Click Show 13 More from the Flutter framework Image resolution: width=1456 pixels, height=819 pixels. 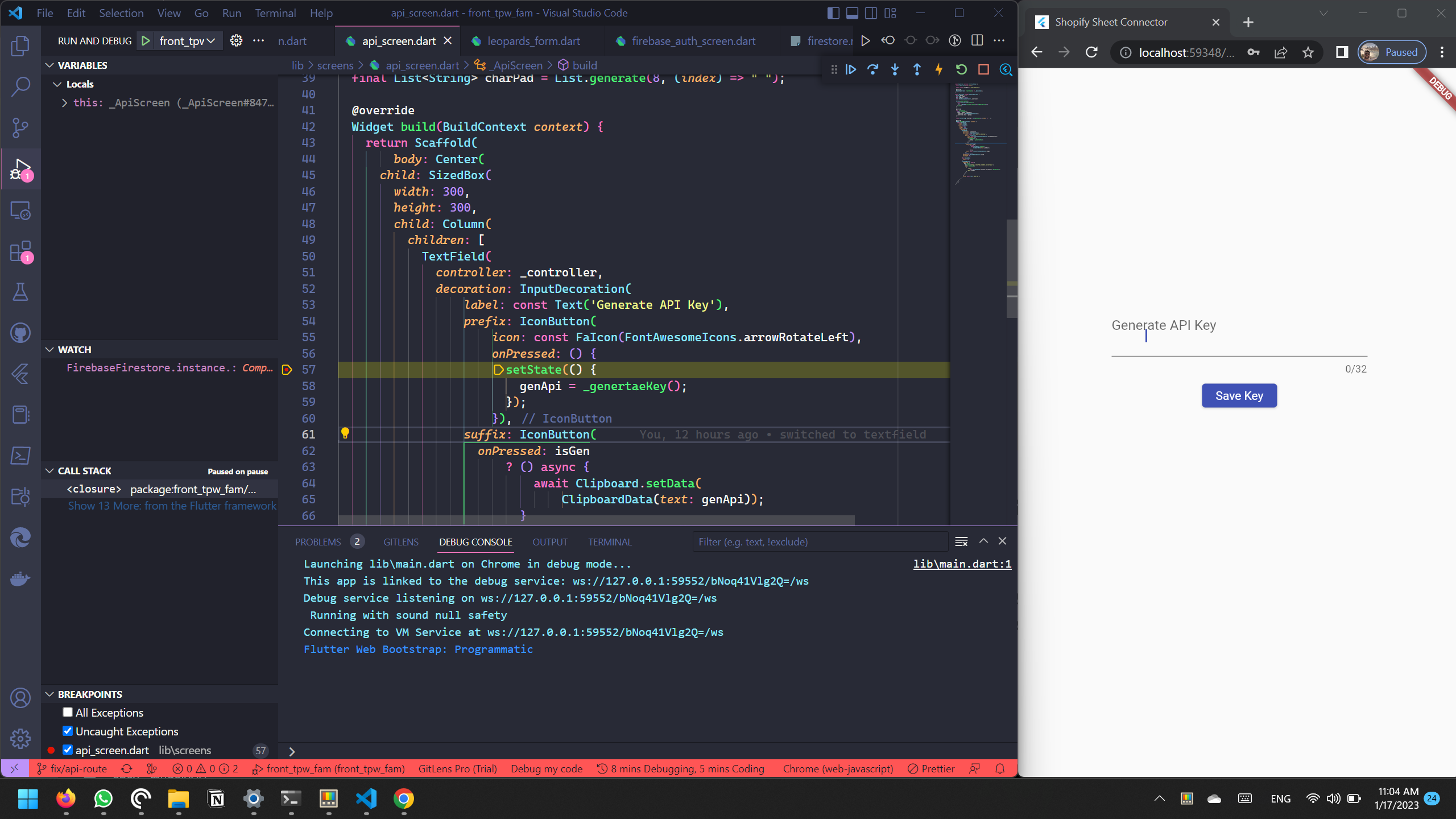(171, 506)
